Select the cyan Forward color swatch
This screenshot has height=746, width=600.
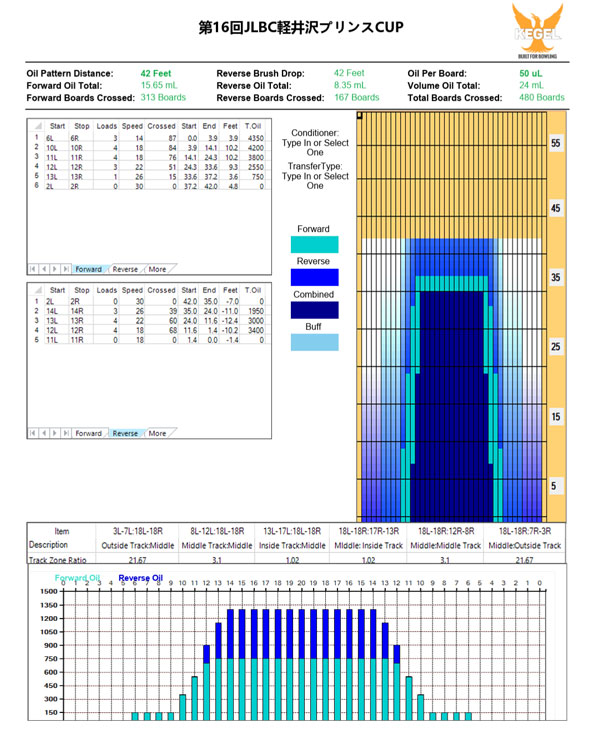(315, 244)
